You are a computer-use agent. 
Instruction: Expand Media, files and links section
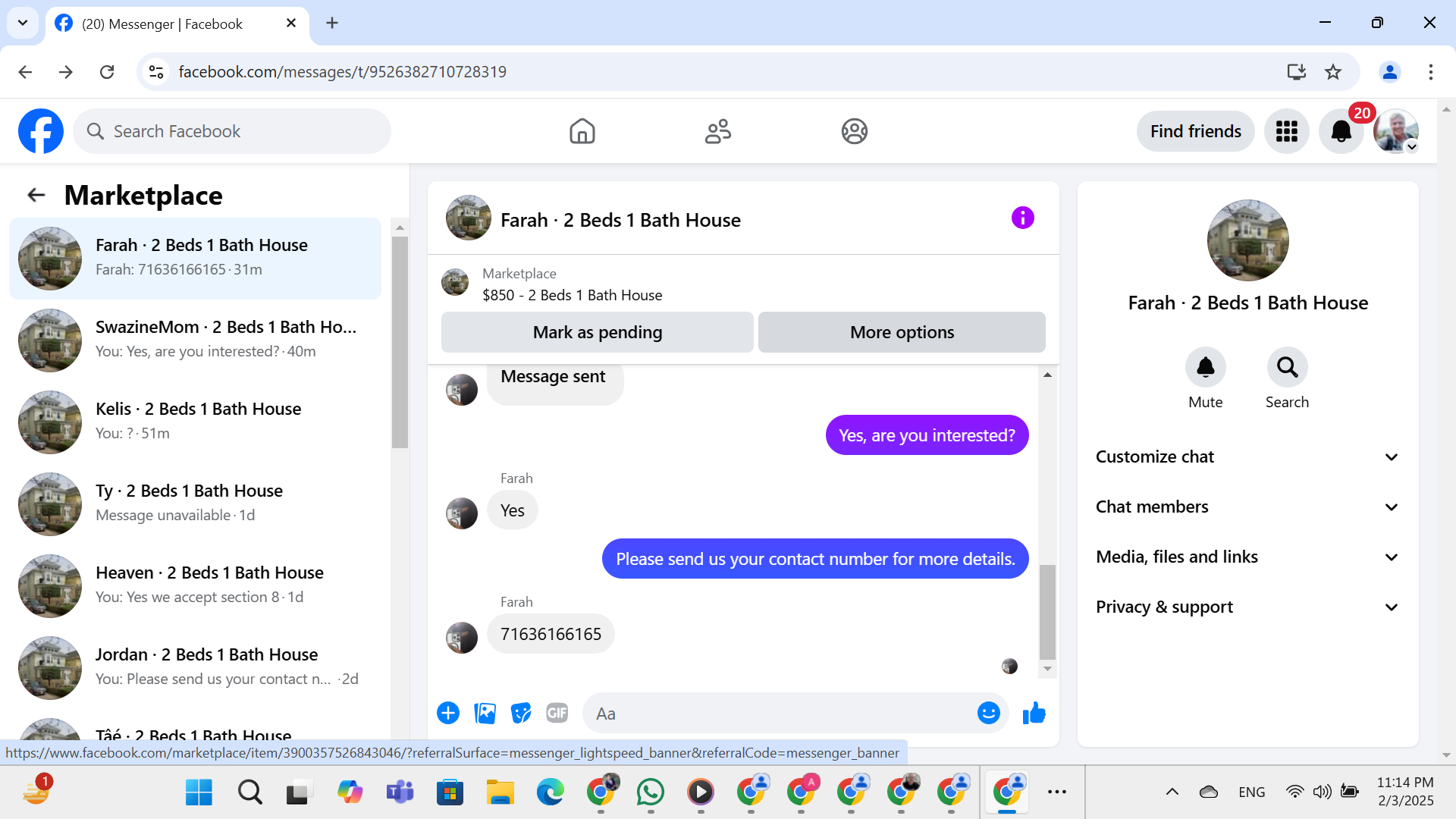pos(1247,557)
